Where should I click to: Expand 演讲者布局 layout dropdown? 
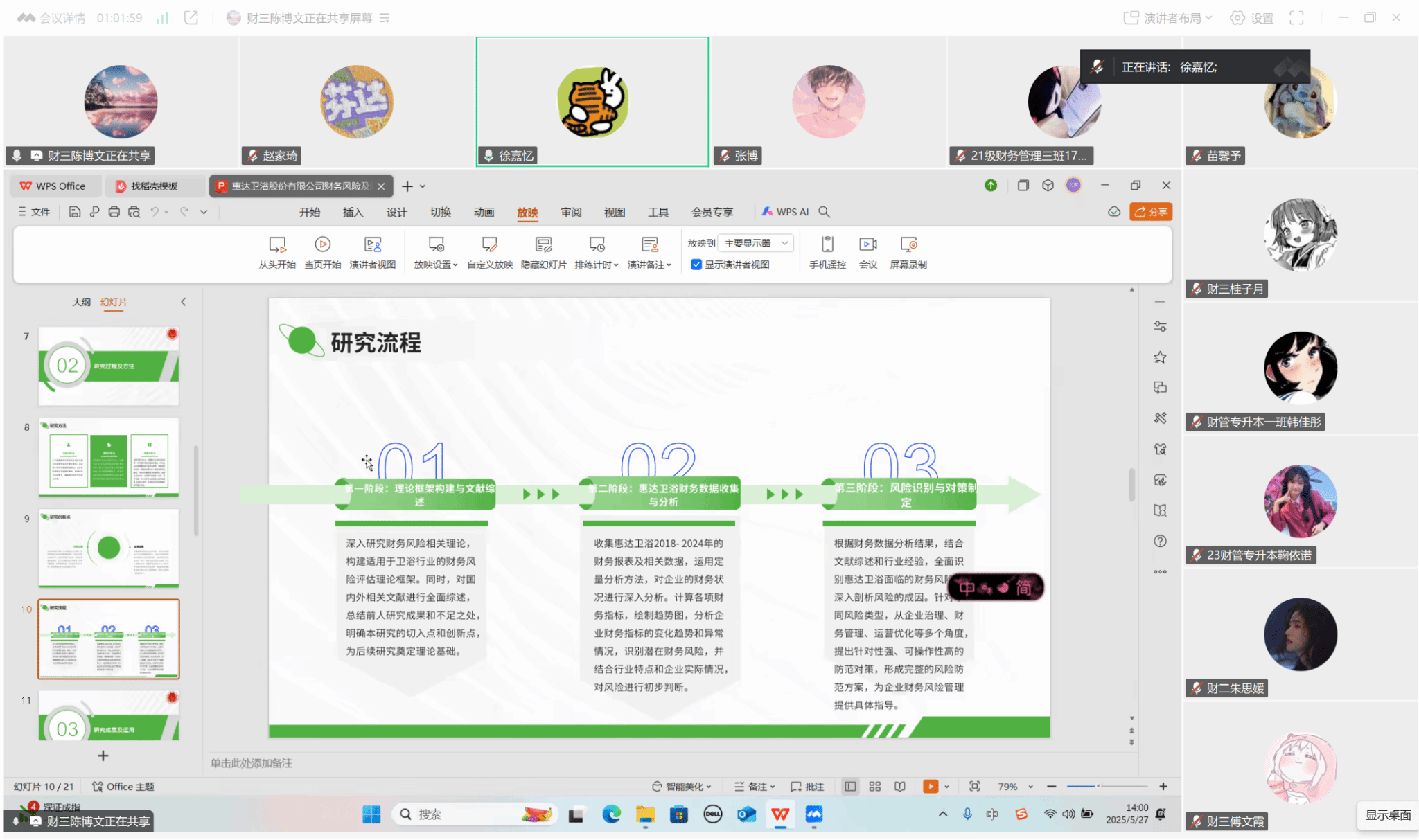1167,18
